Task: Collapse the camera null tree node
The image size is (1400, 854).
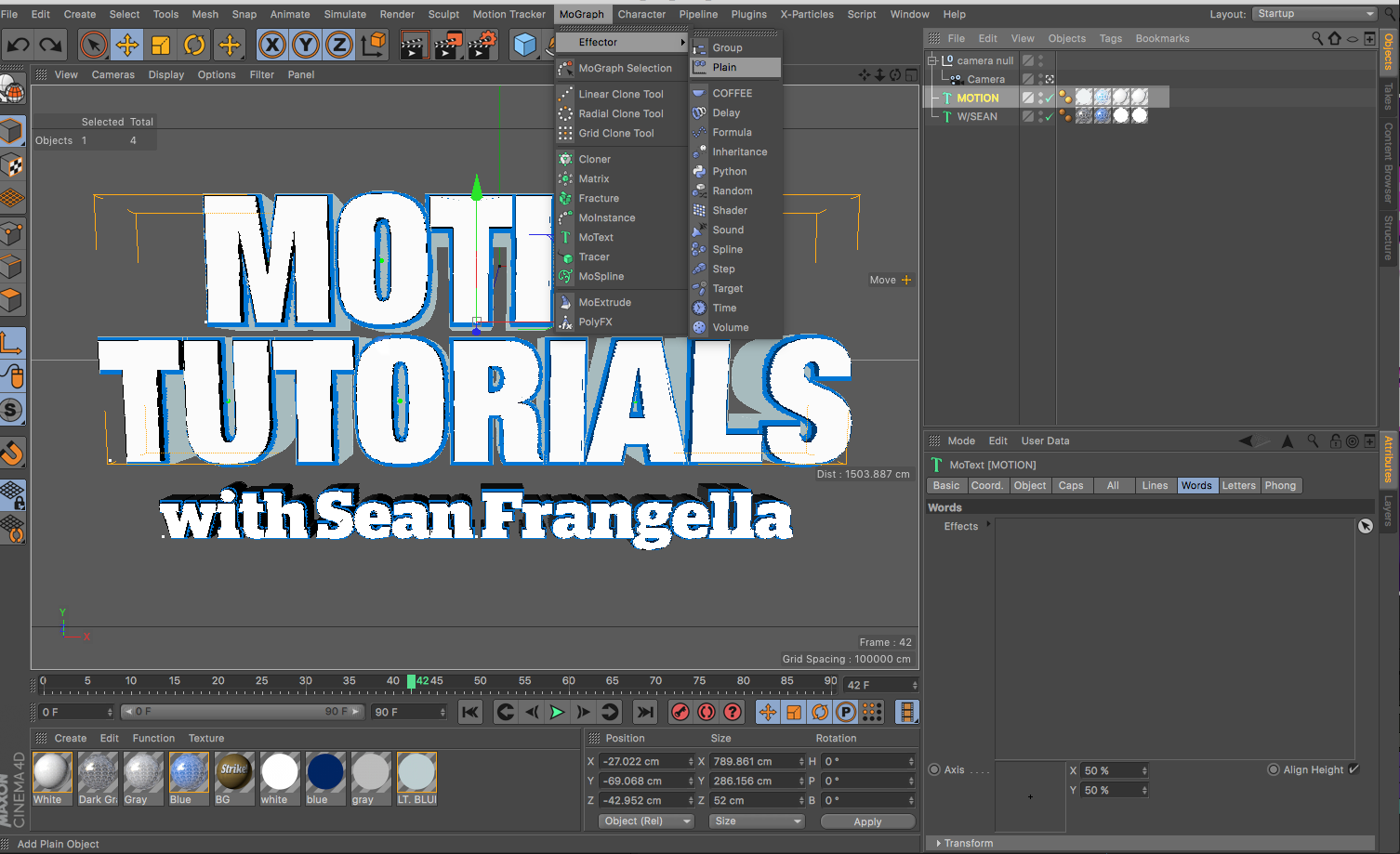Action: tap(932, 60)
